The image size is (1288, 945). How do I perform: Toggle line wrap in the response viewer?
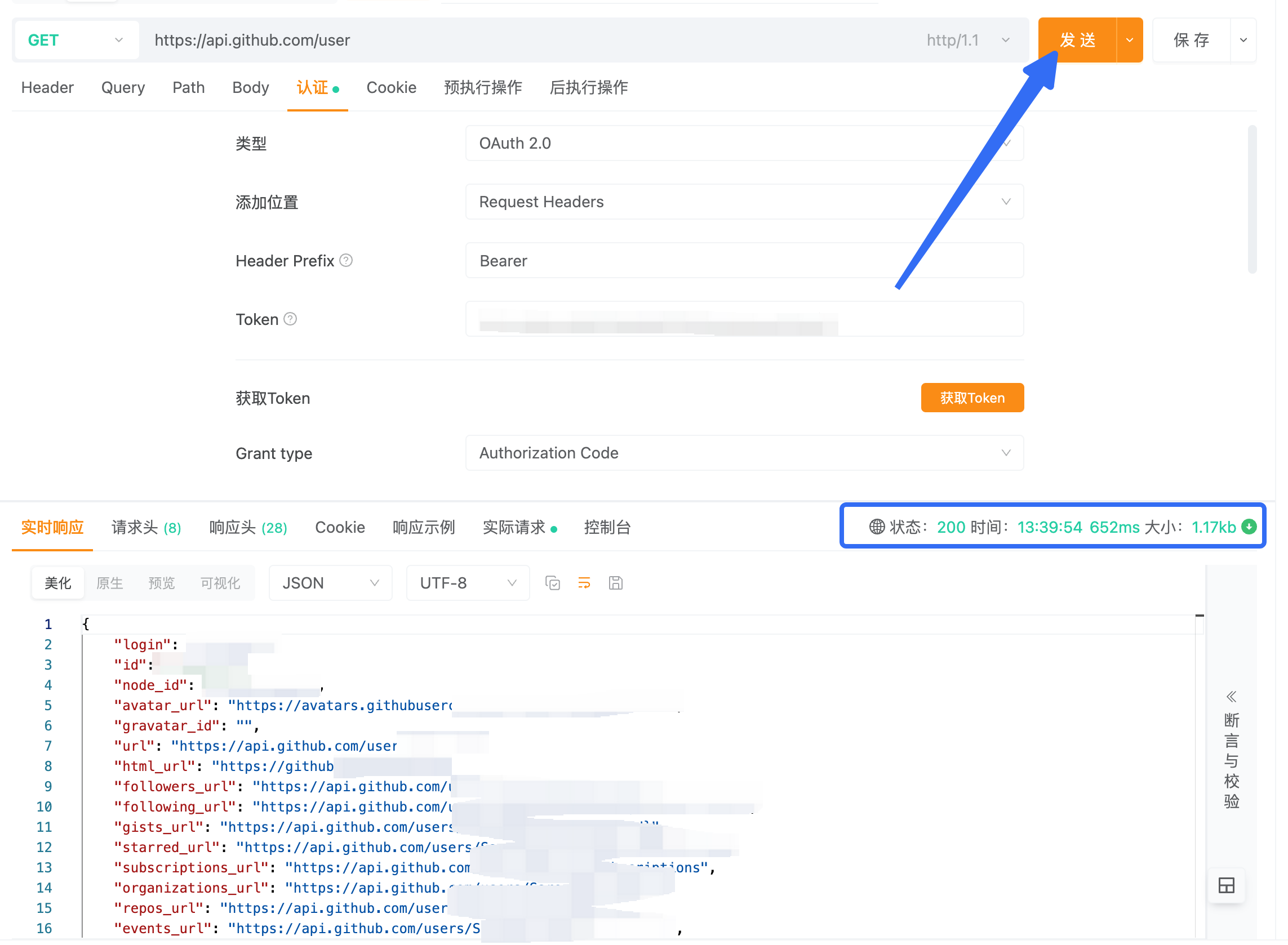pyautogui.click(x=584, y=583)
